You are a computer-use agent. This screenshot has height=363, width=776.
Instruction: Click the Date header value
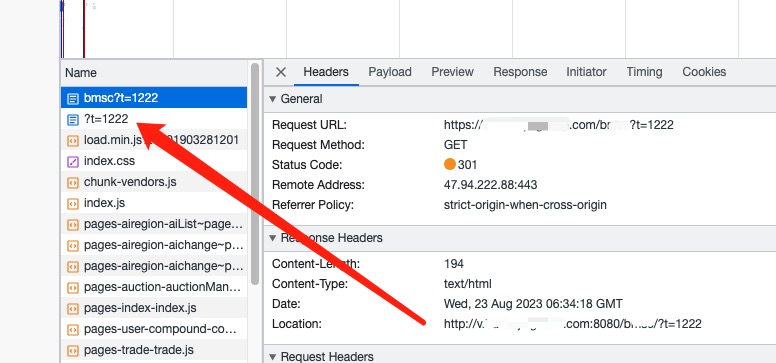[533, 304]
